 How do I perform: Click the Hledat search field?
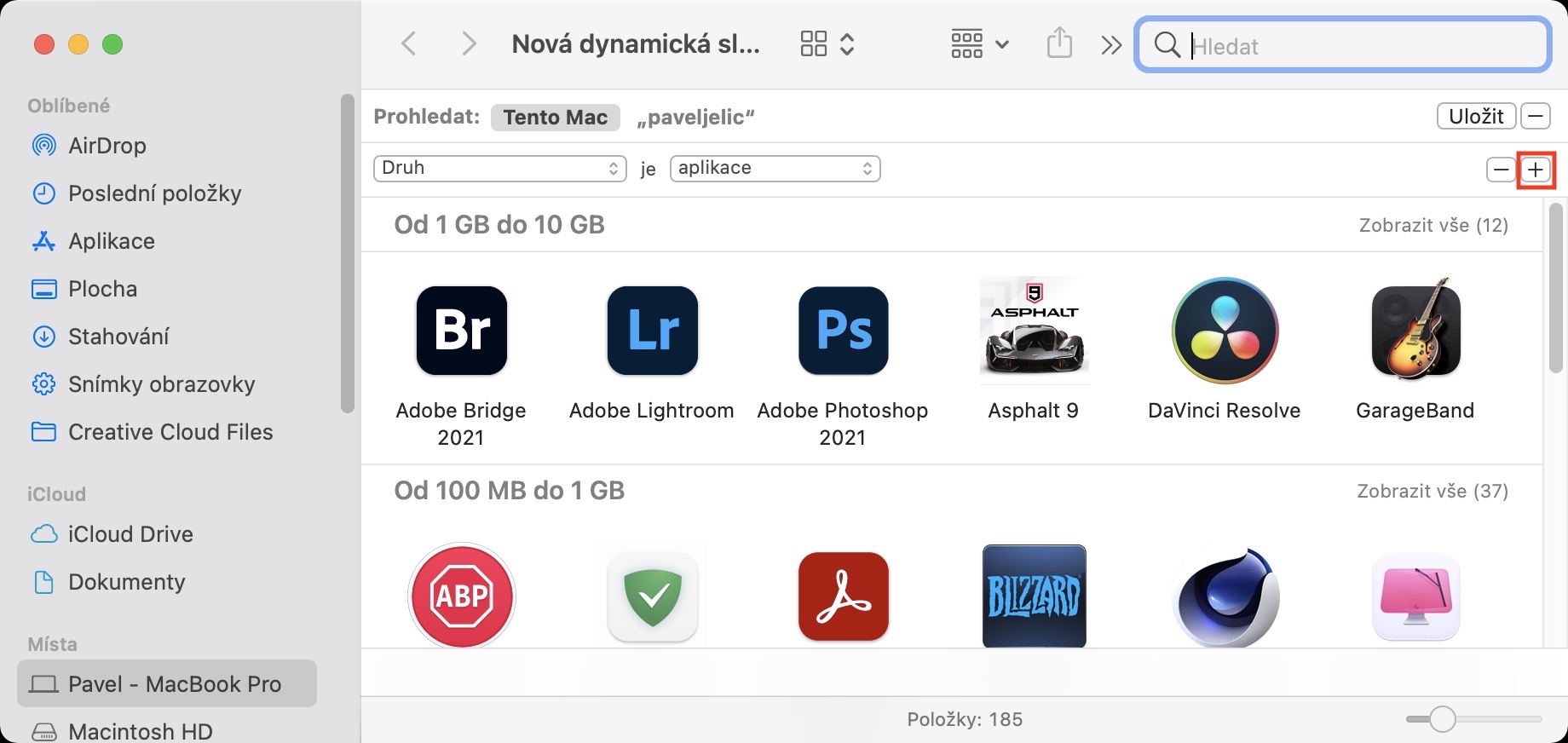[x=1355, y=46]
